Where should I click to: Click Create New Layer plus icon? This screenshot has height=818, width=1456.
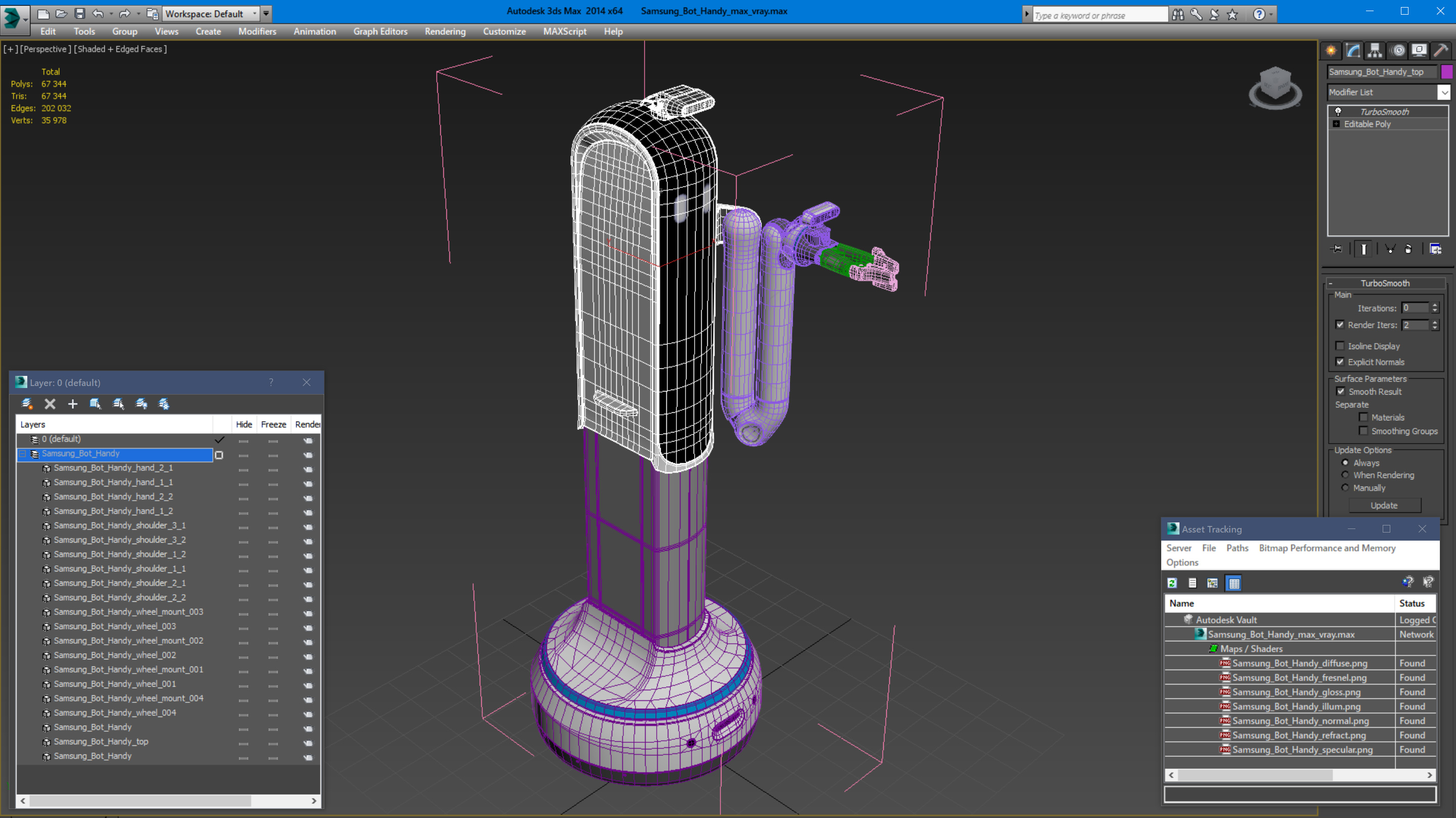pyautogui.click(x=72, y=404)
